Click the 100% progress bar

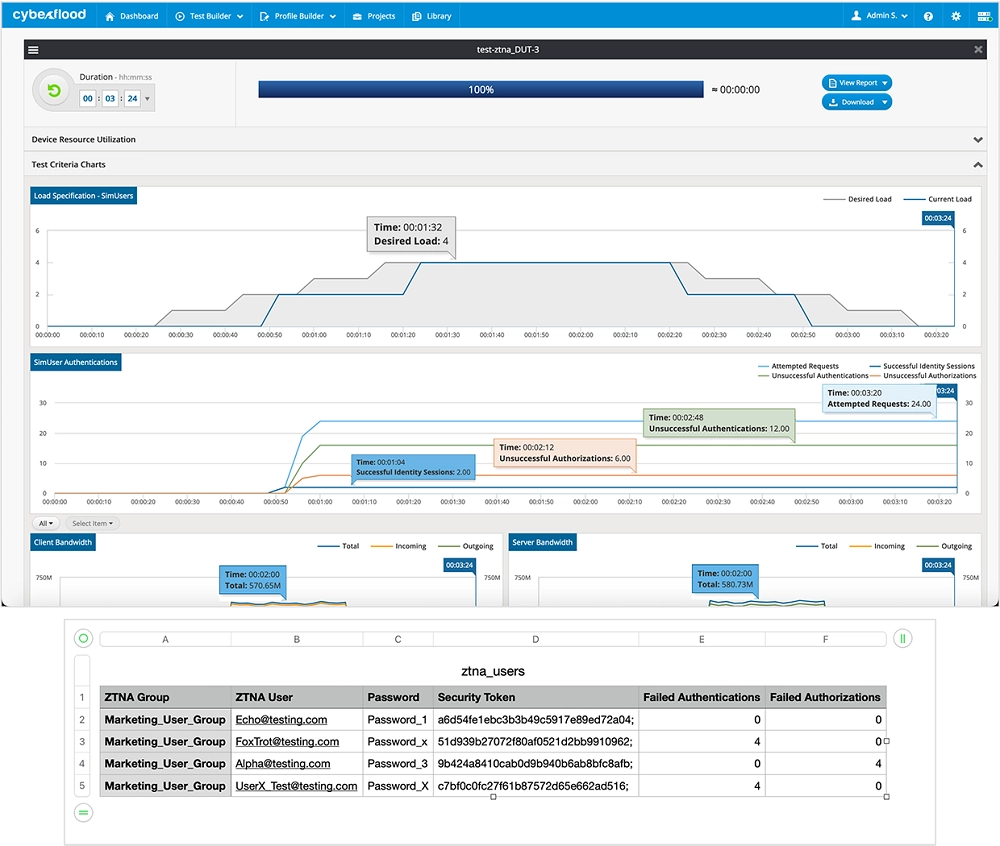tap(480, 90)
